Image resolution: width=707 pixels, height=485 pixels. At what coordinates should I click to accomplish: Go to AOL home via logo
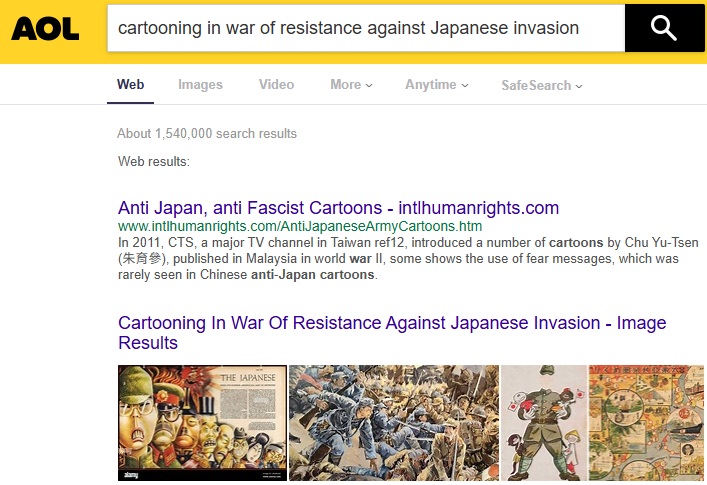coord(45,29)
